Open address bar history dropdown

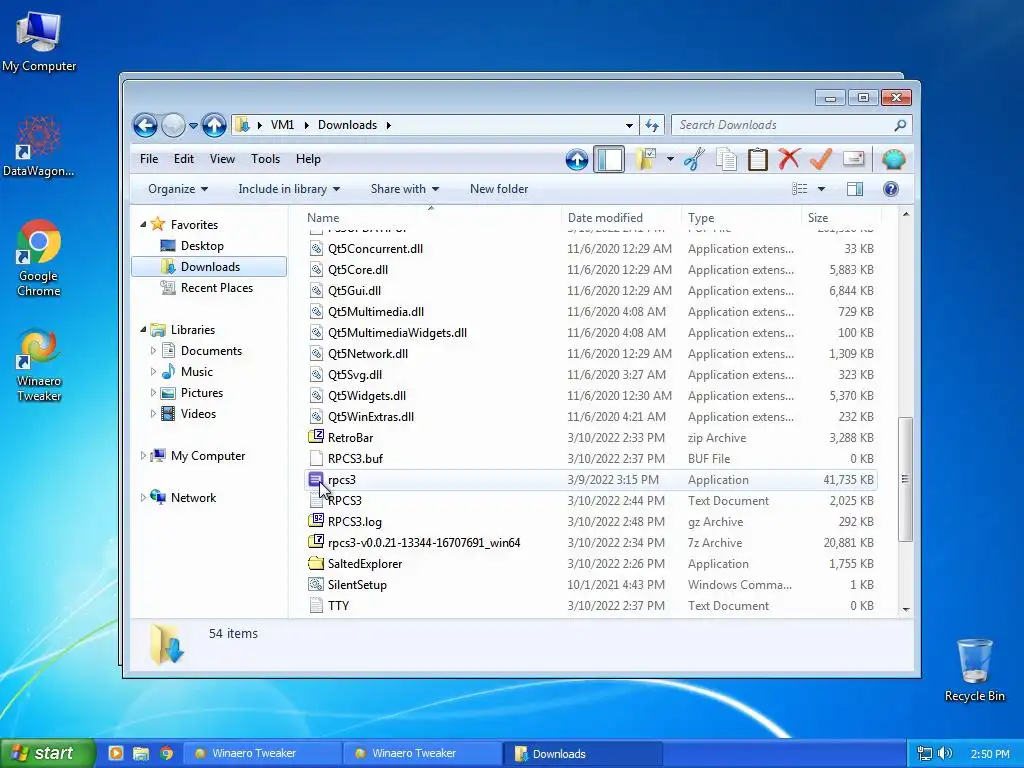[x=629, y=125]
